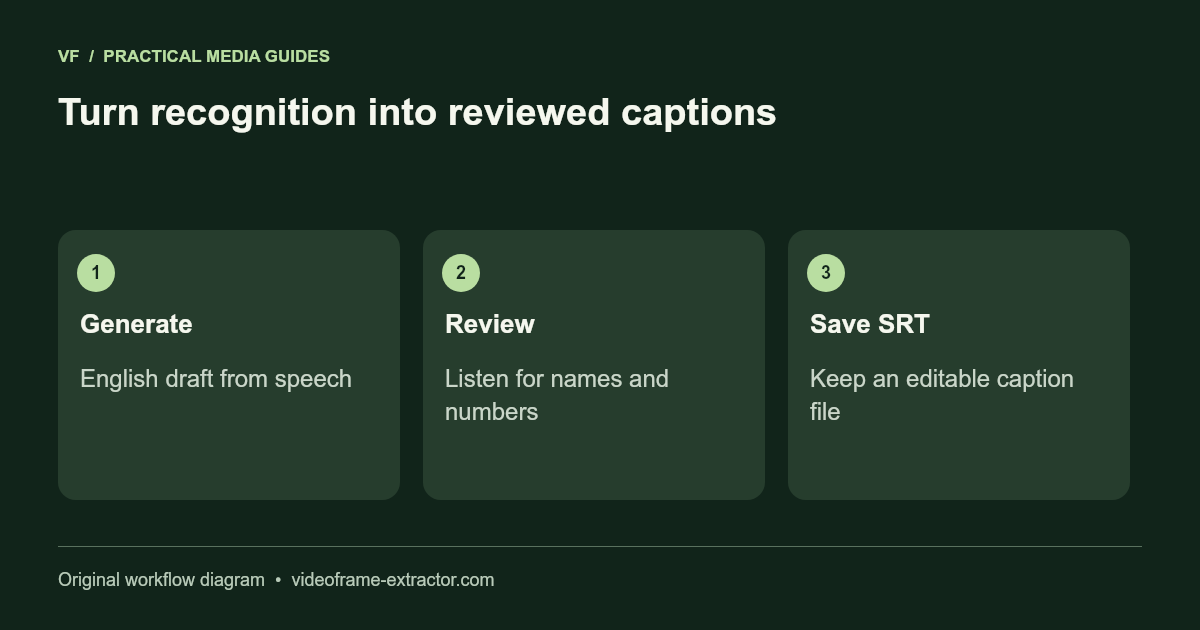The width and height of the screenshot is (1200, 630).
Task: Click 'English draft from speech' text
Action: [x=216, y=379]
